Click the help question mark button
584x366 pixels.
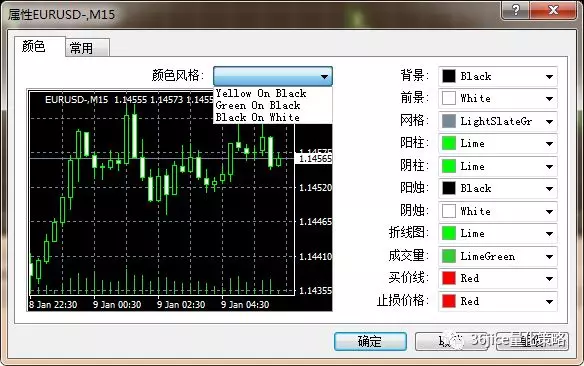click(516, 10)
